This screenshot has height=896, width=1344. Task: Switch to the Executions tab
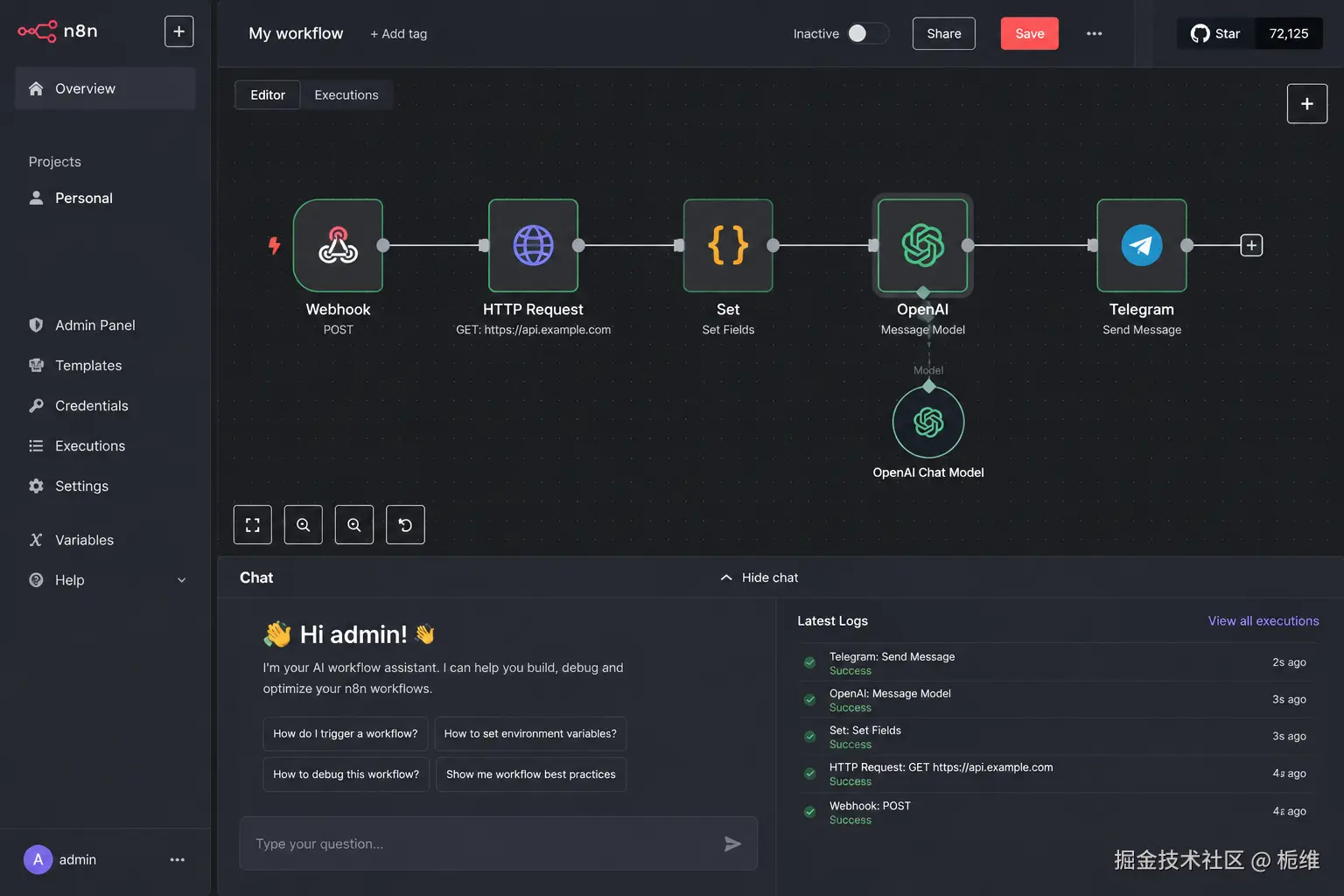(x=346, y=94)
